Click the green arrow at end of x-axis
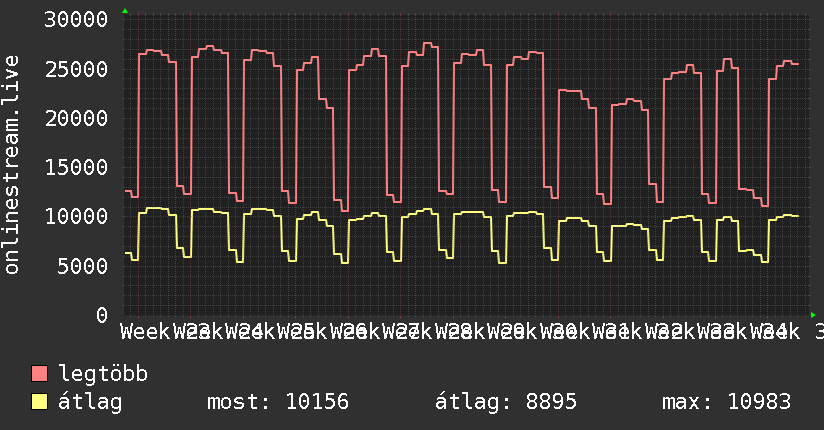824x430 pixels. [x=813, y=315]
